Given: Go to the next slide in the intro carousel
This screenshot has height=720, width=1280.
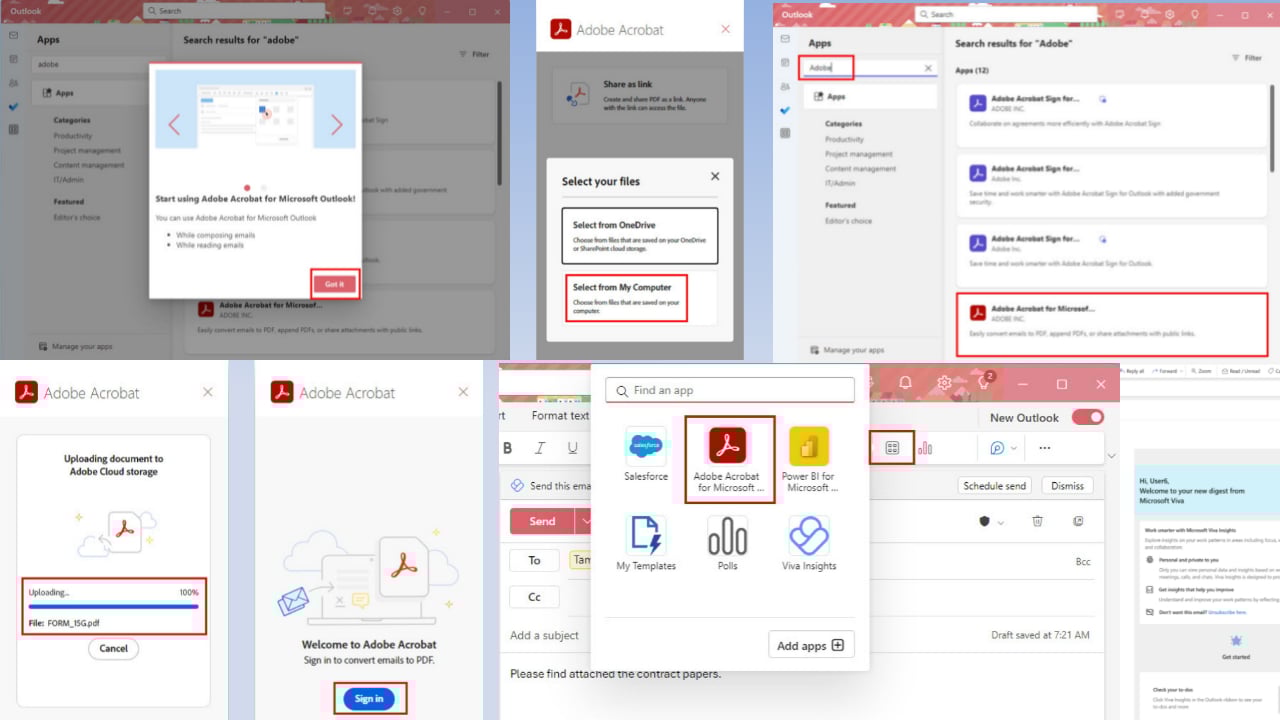Looking at the screenshot, I should coord(336,125).
